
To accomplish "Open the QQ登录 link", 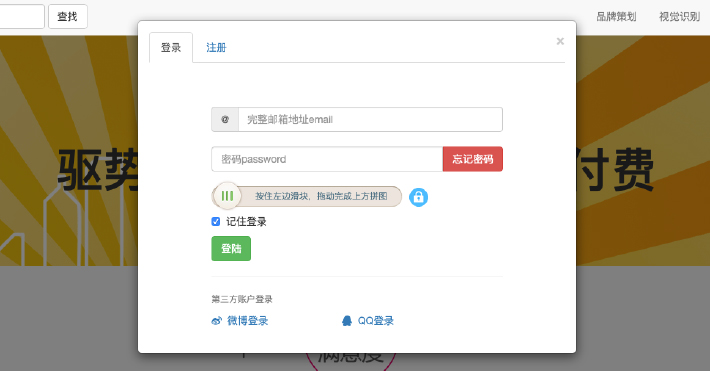I will coord(376,321).
